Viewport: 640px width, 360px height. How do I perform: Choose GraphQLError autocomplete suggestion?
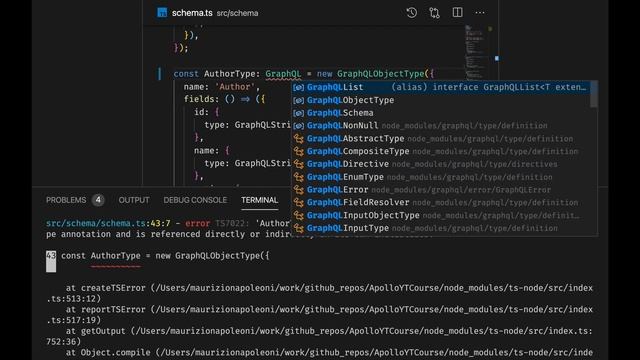pyautogui.click(x=441, y=190)
